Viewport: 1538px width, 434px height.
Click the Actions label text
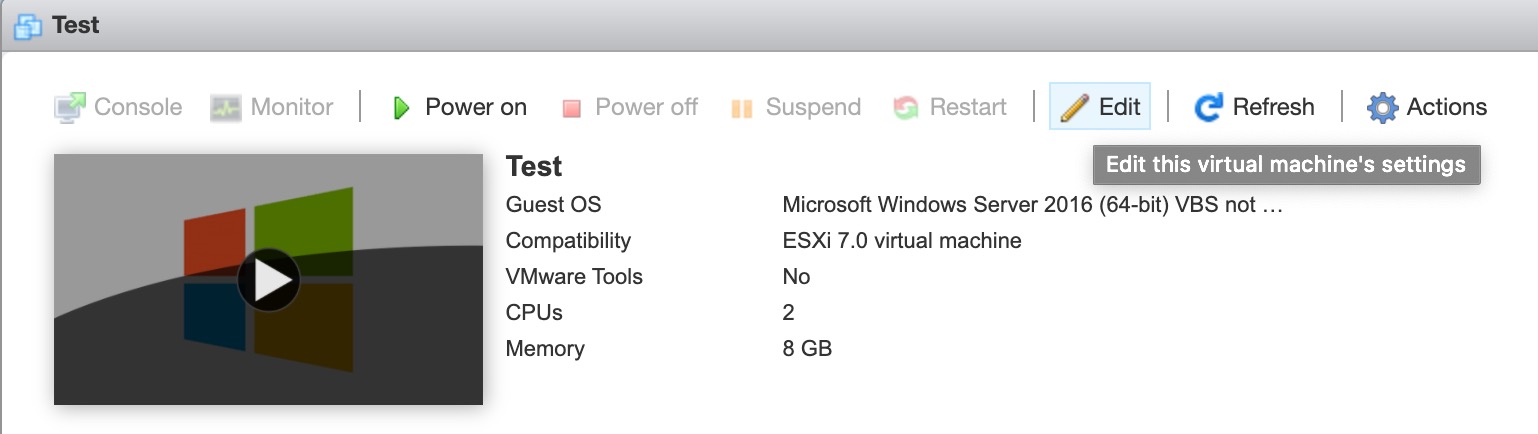pos(1446,107)
